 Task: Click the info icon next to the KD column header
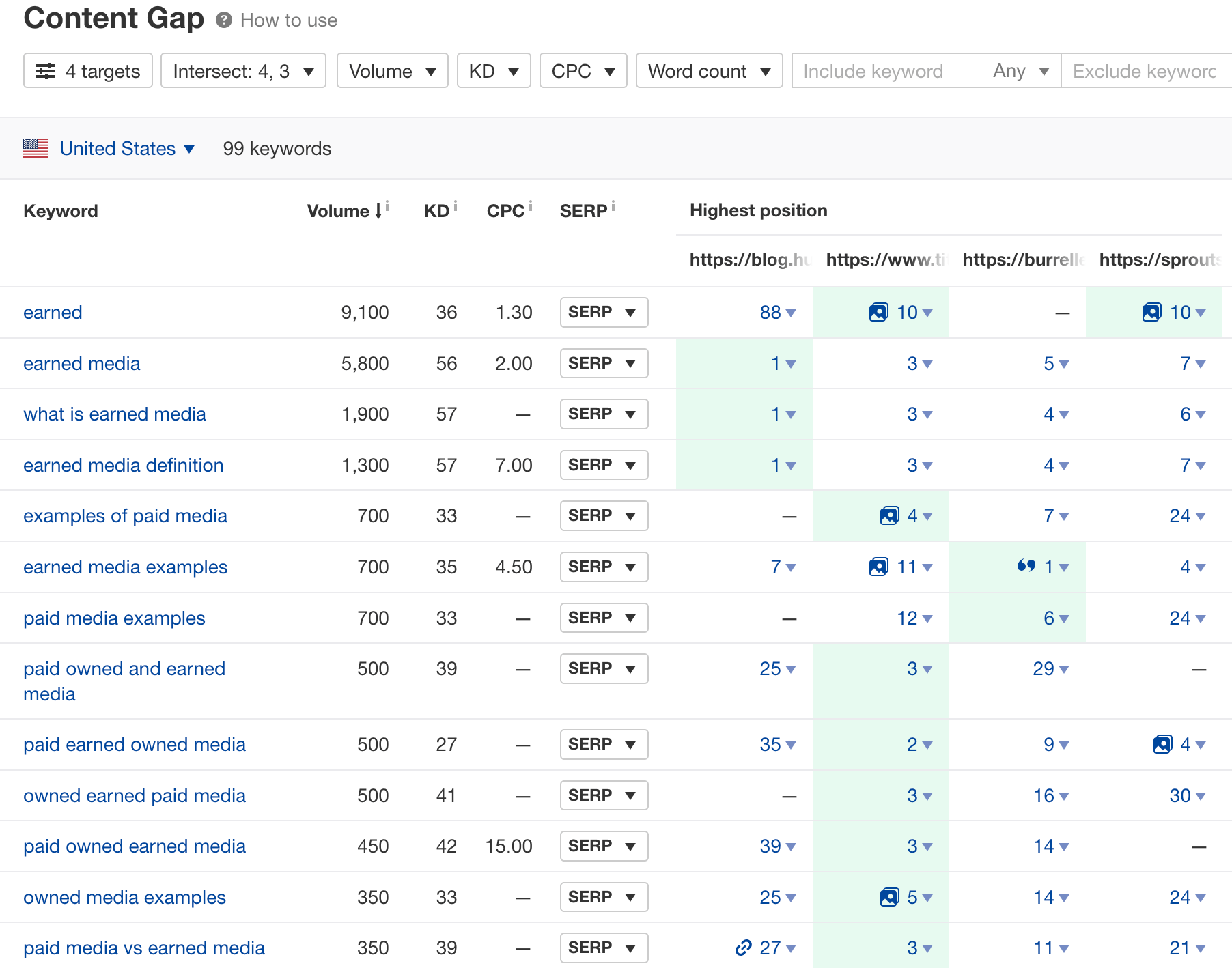454,204
